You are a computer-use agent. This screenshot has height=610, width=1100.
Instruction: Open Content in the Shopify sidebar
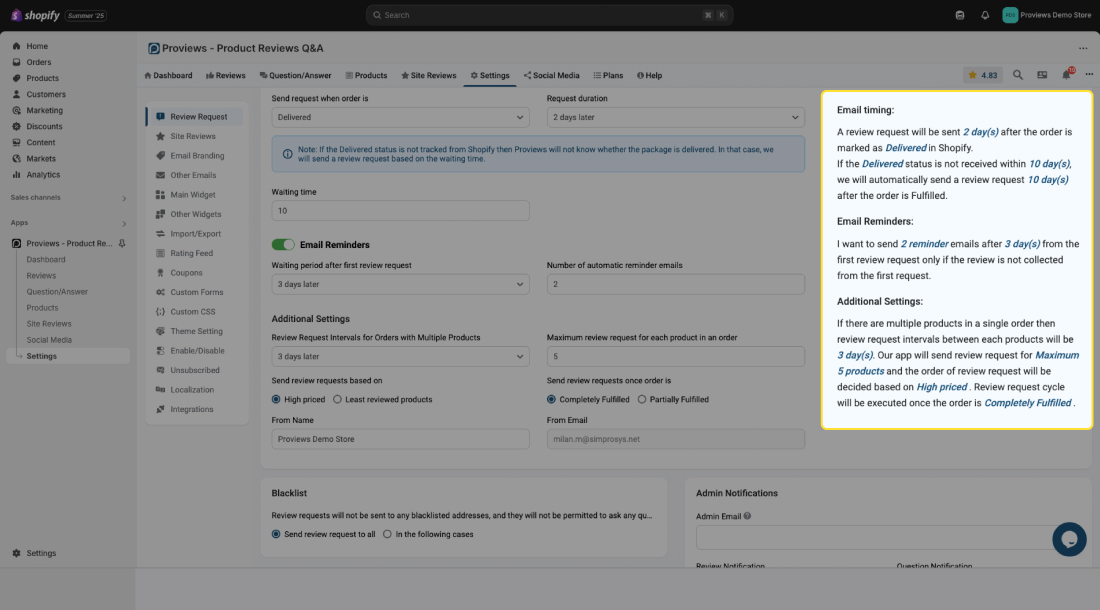pos(41,142)
